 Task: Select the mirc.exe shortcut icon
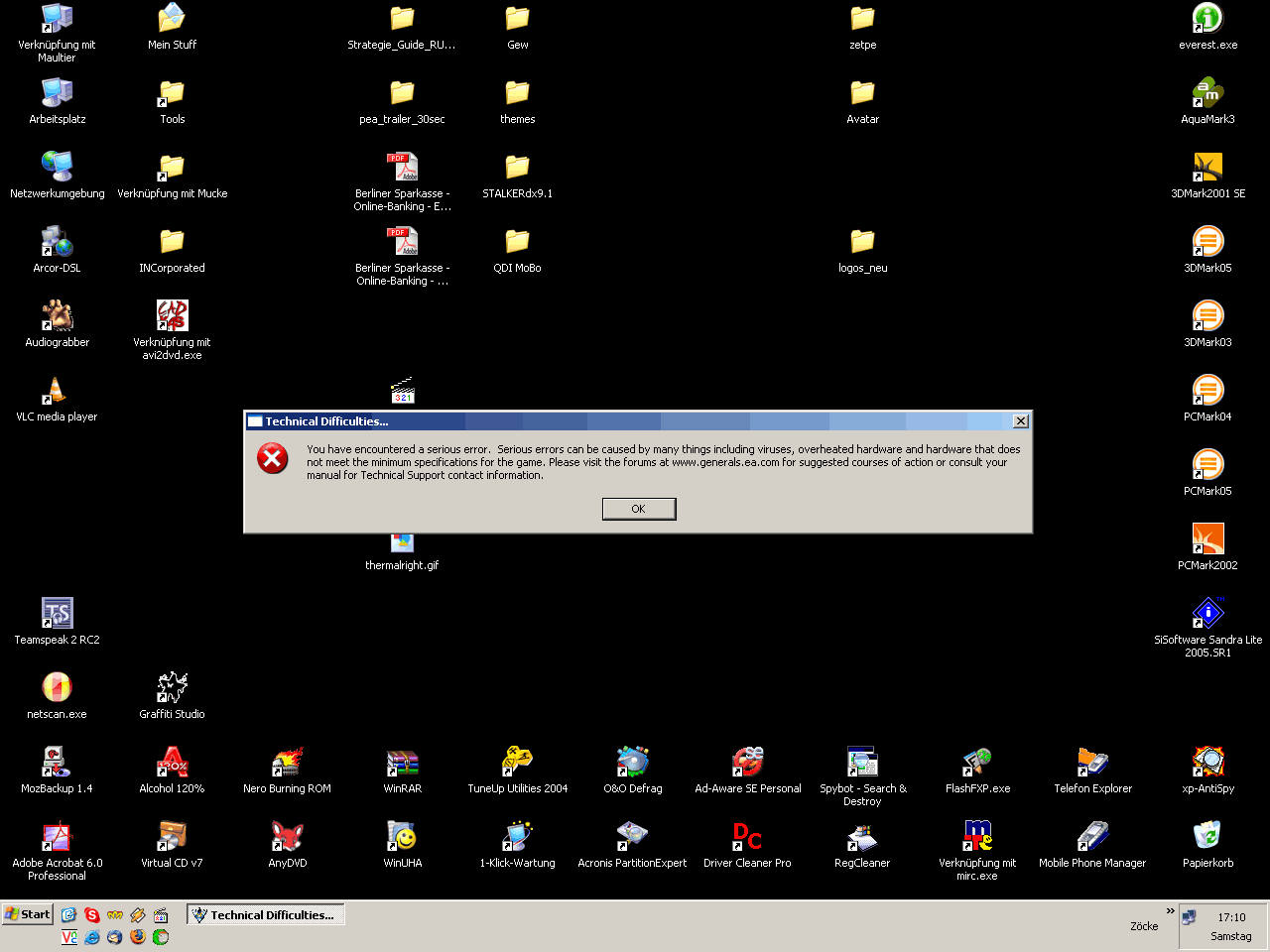click(977, 851)
